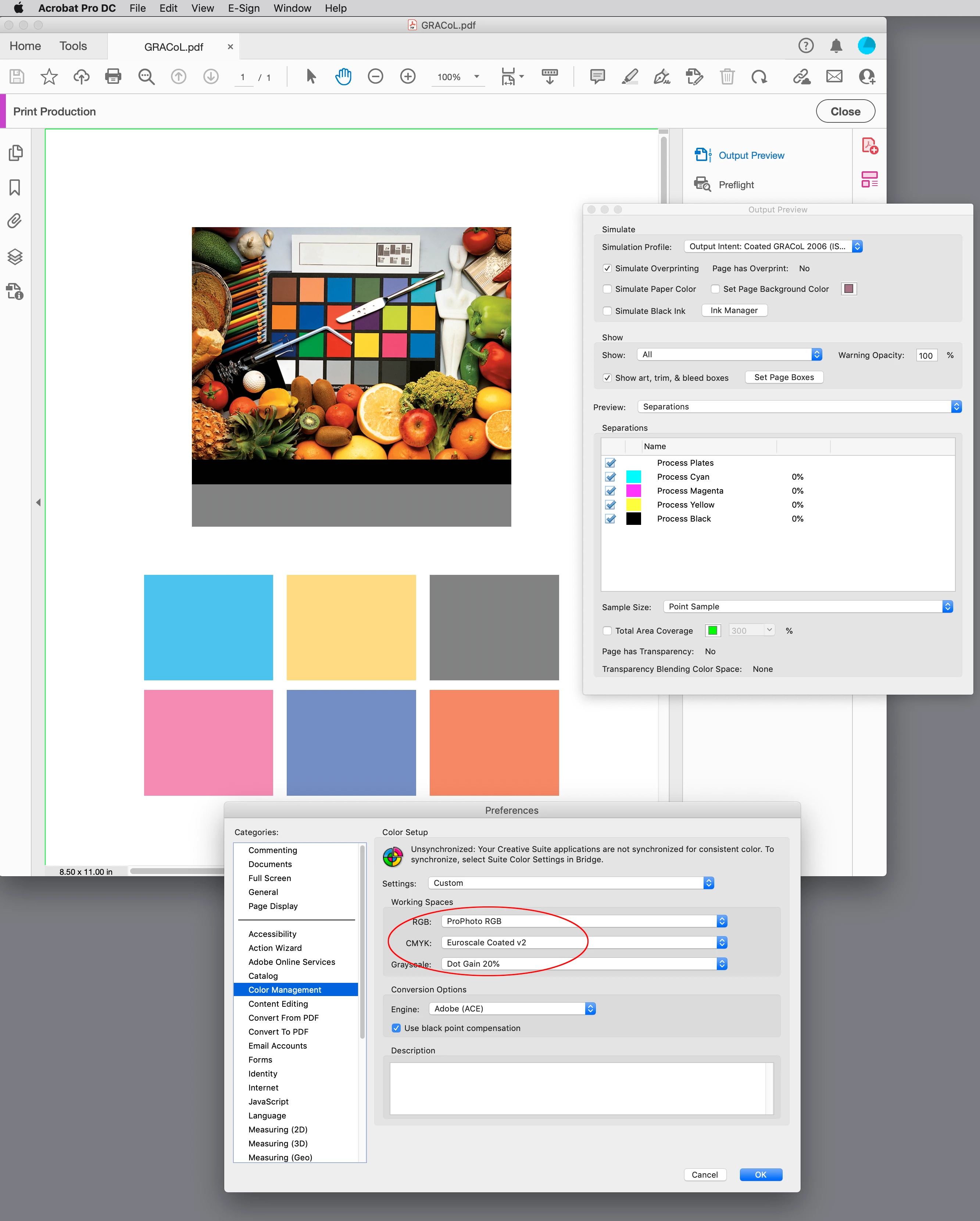
Task: Click the Total Area Coverage green swatch
Action: click(x=713, y=630)
